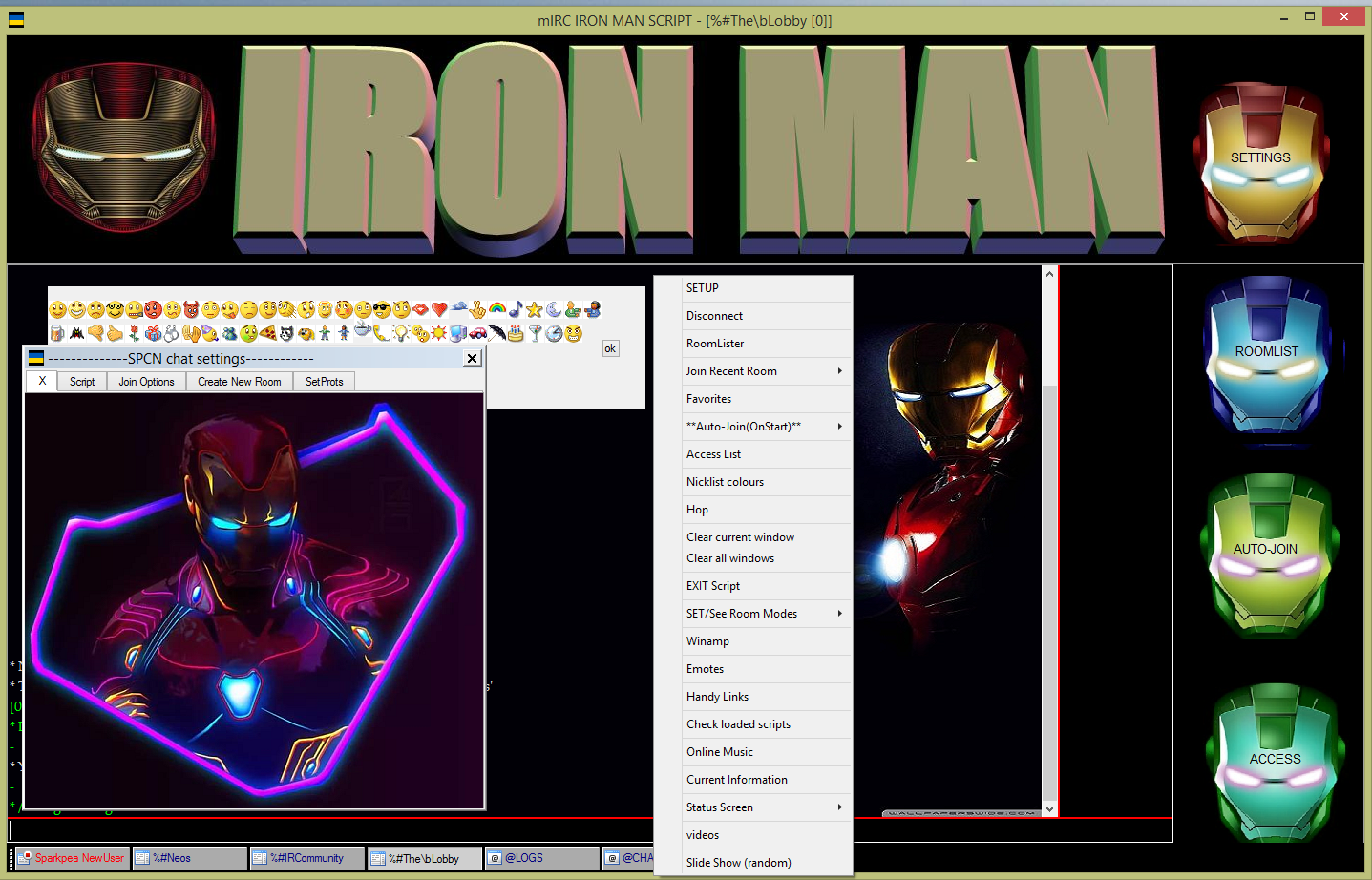Open Favorites from the menu

tap(753, 399)
